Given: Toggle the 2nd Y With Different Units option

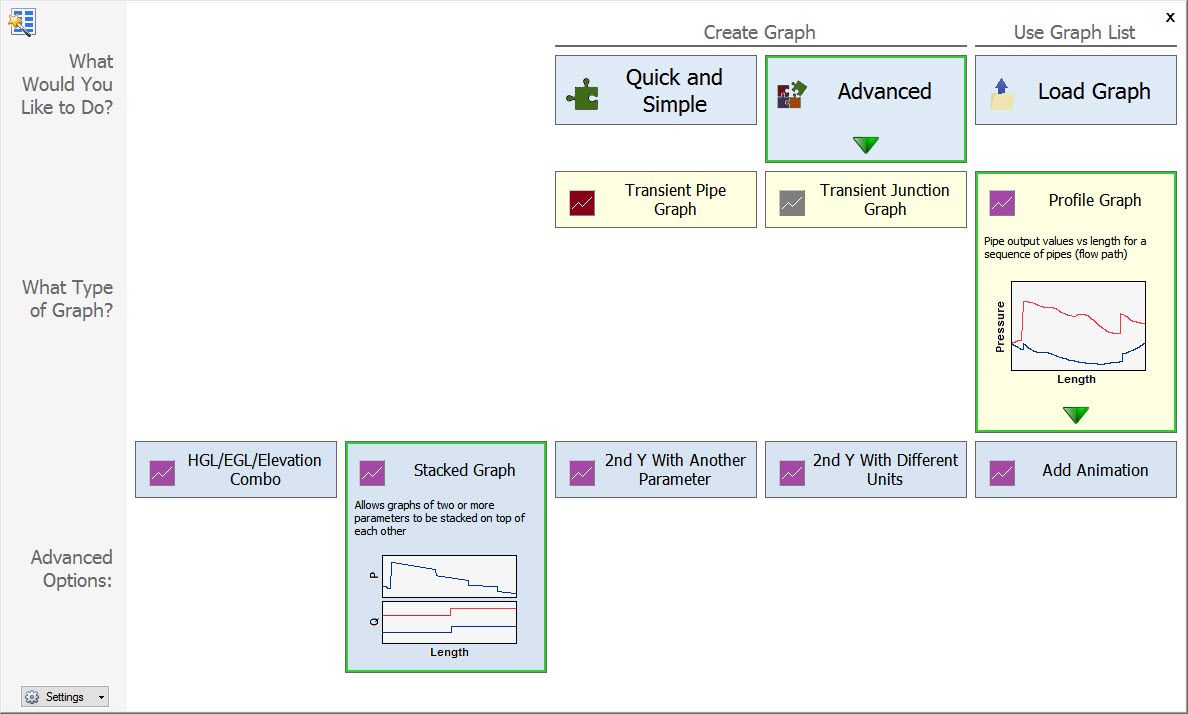Looking at the screenshot, I should [865, 468].
